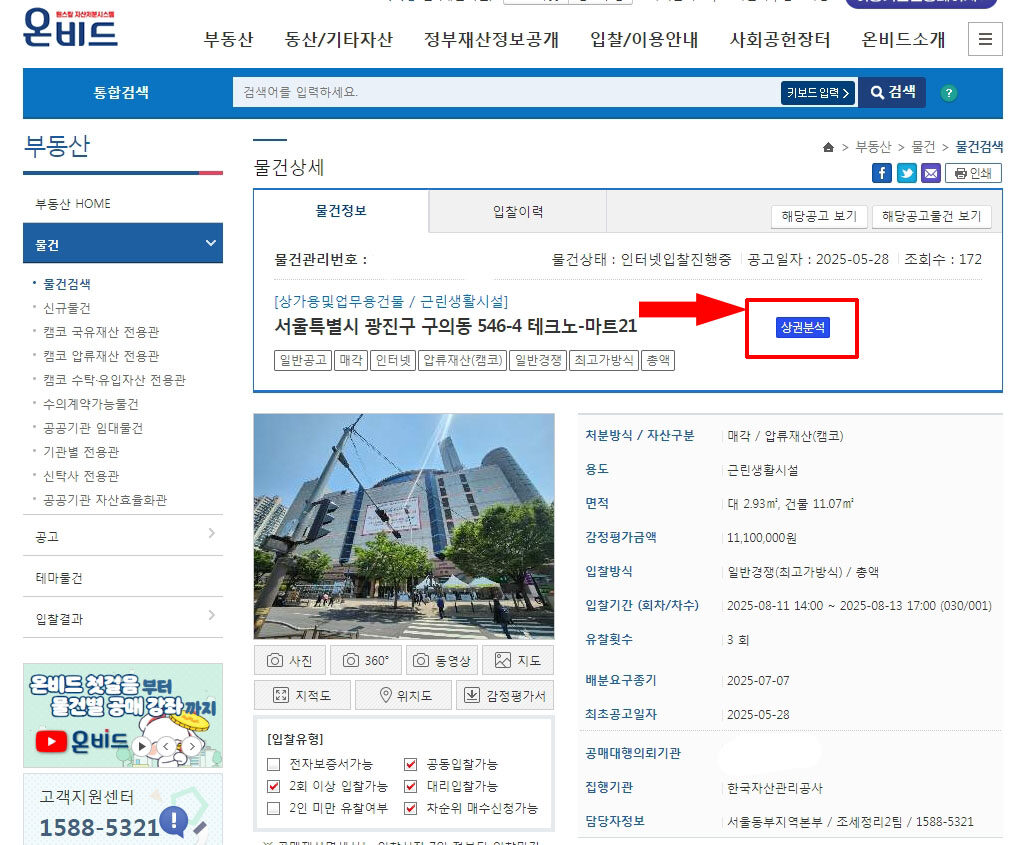Click the 온비드 logo
This screenshot has width=1017, height=845.
tap(70, 27)
